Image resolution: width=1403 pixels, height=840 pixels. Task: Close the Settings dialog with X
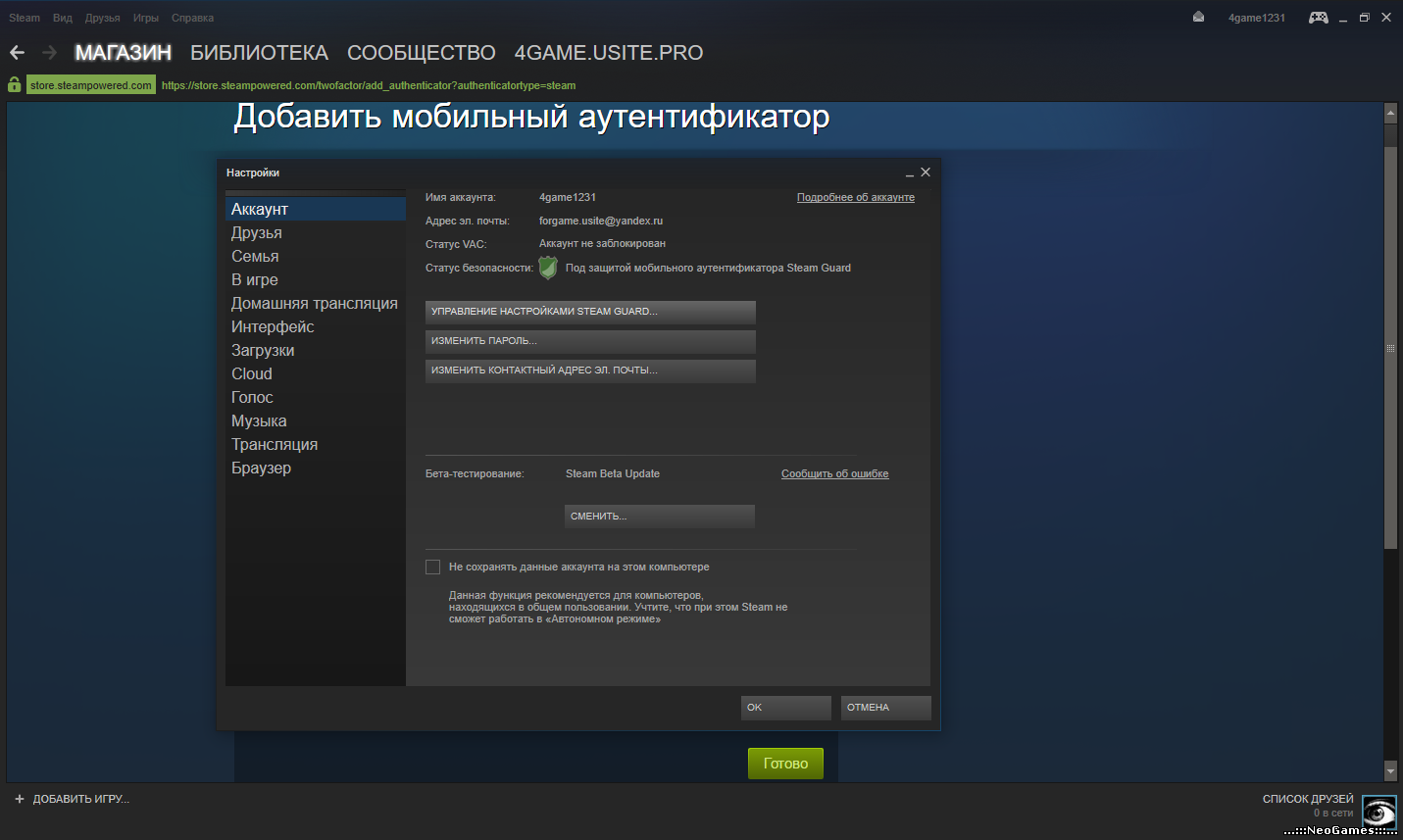[926, 173]
